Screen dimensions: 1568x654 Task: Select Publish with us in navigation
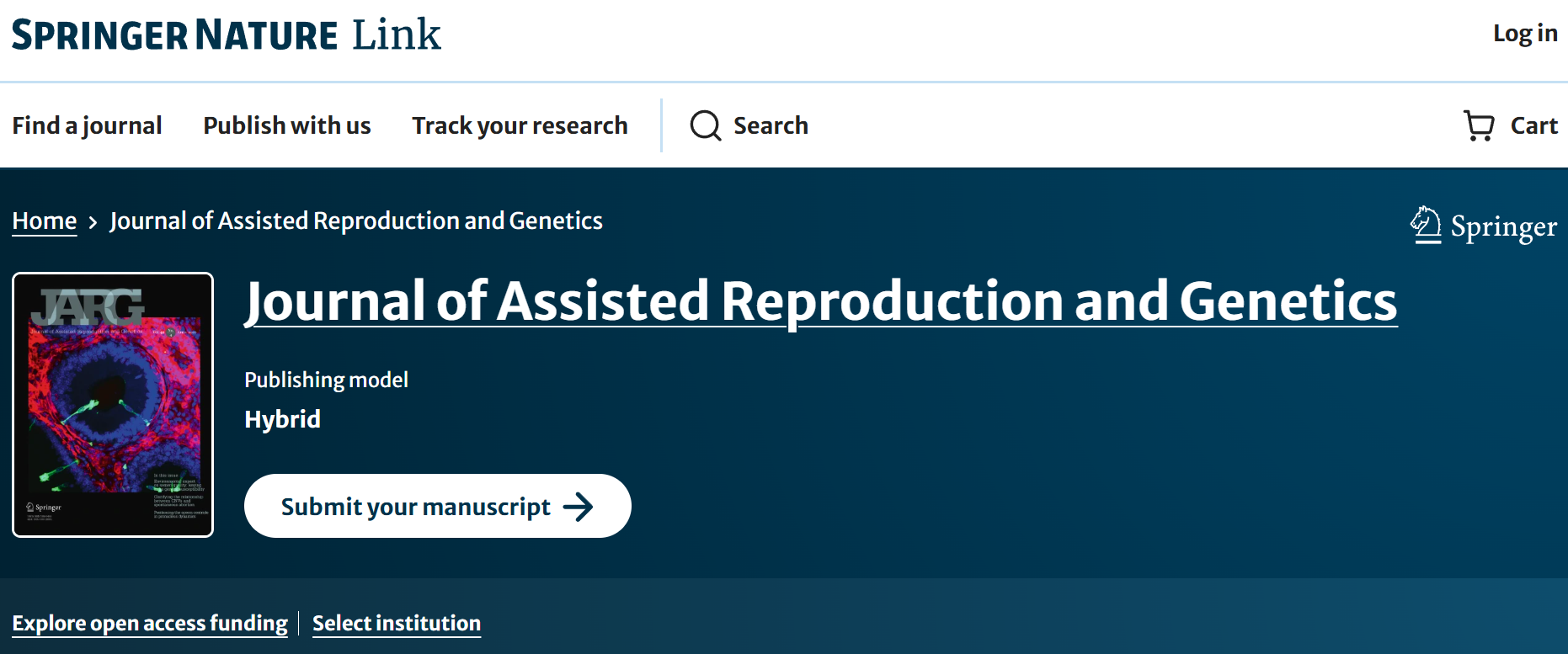[286, 125]
